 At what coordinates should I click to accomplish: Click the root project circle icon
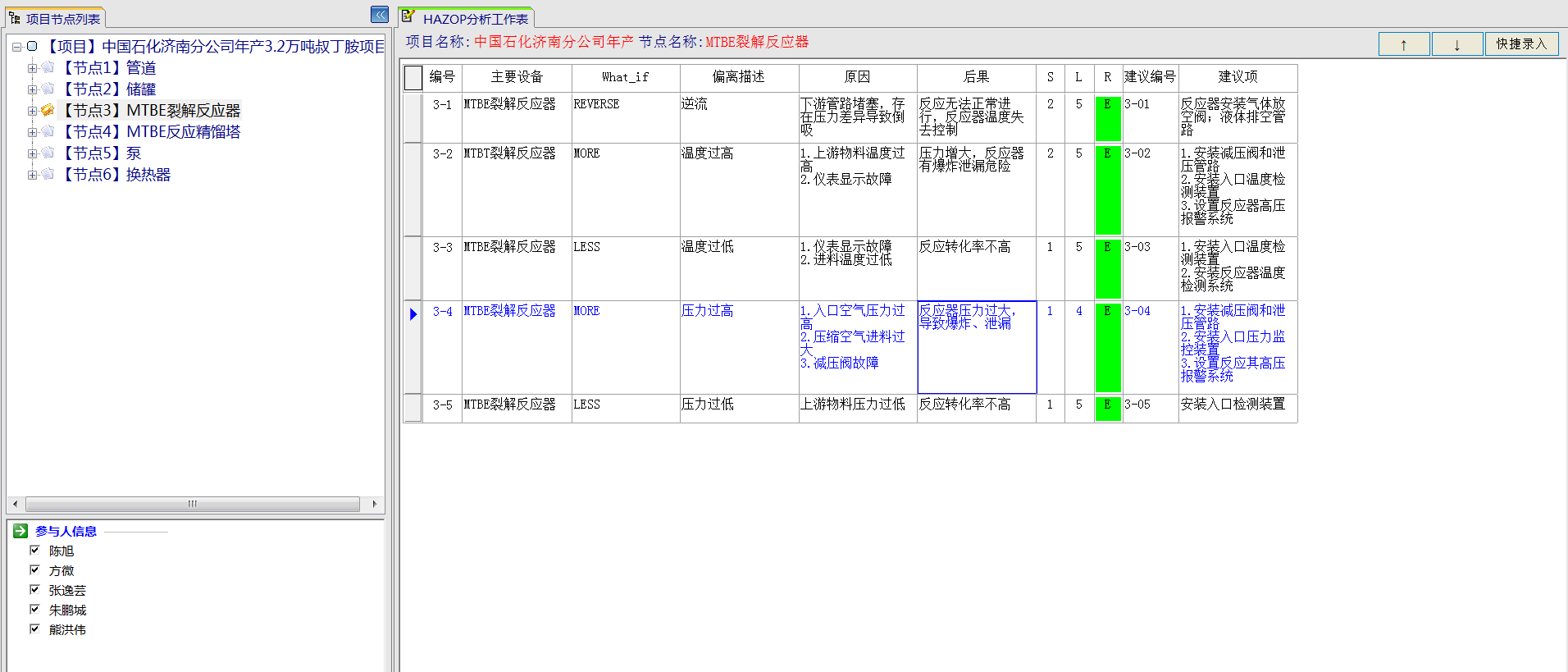(x=32, y=46)
